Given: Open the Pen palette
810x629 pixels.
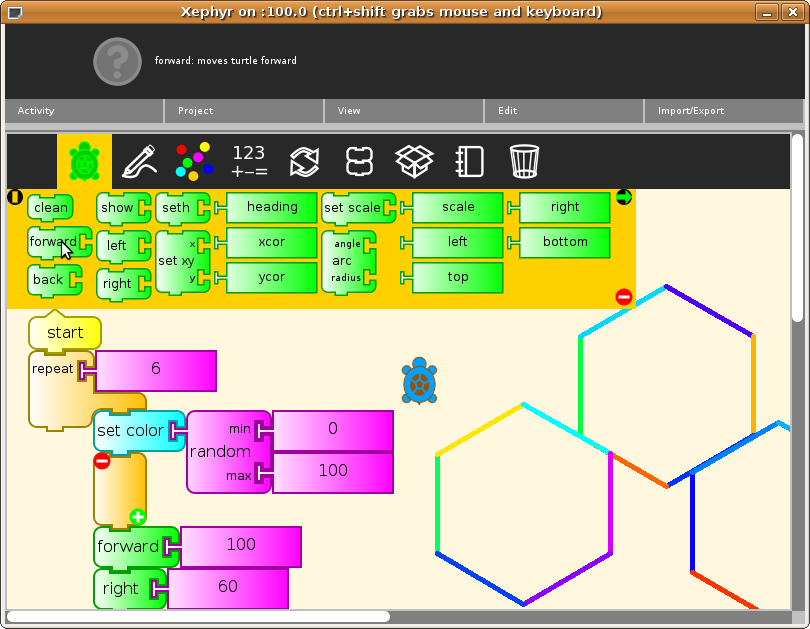Looking at the screenshot, I should (x=139, y=161).
